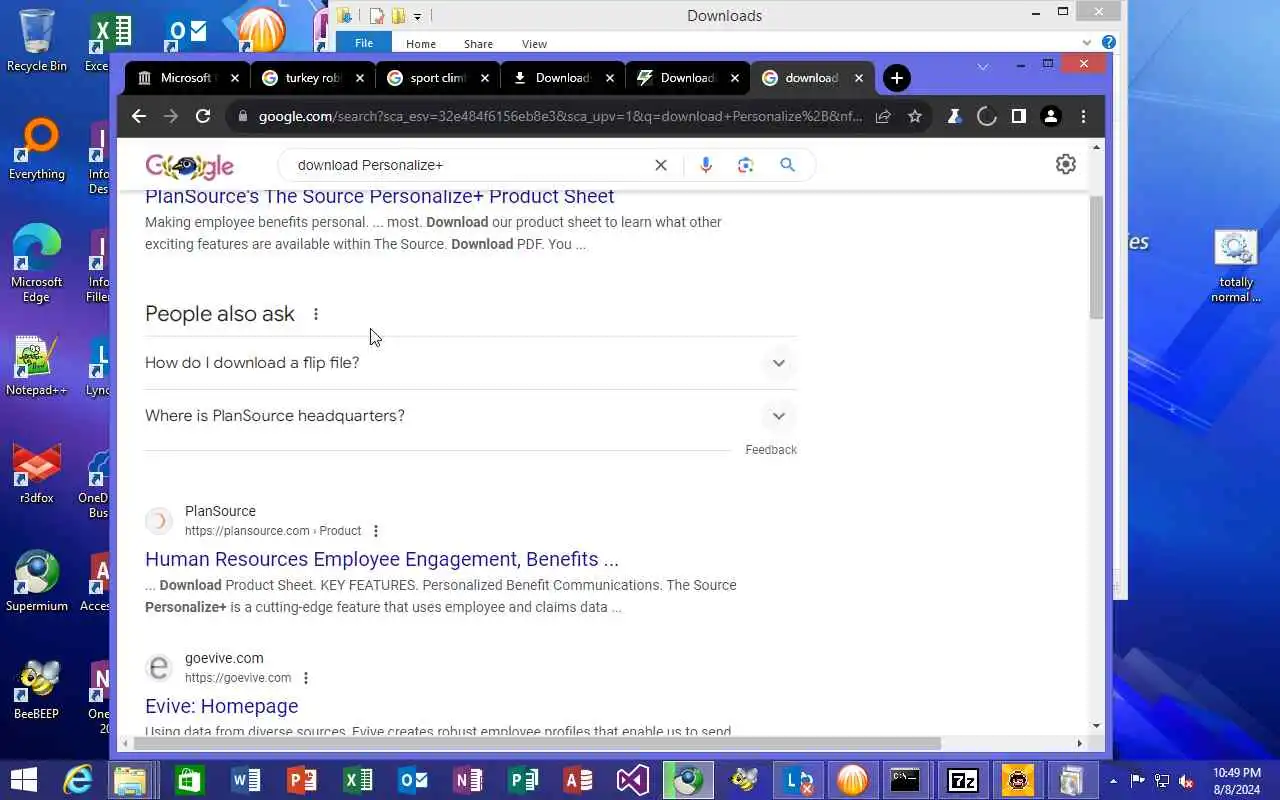Switch to the Microsoft tab
Screen dimensions: 1280x800
coord(186,78)
